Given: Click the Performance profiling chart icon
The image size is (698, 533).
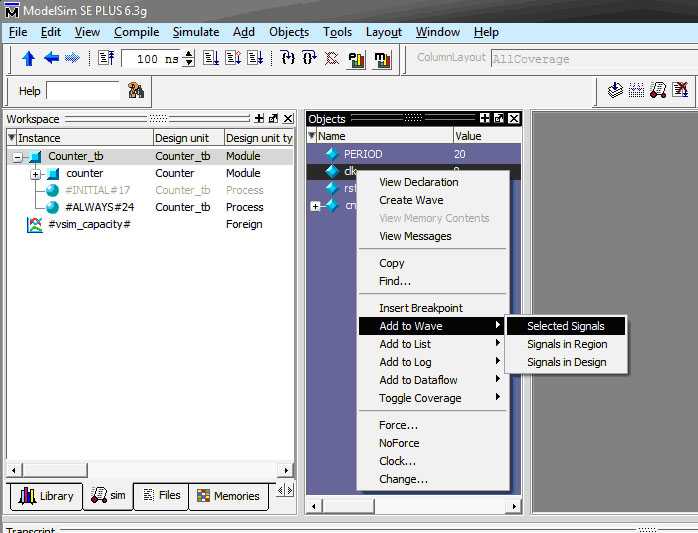Looking at the screenshot, I should click(357, 60).
